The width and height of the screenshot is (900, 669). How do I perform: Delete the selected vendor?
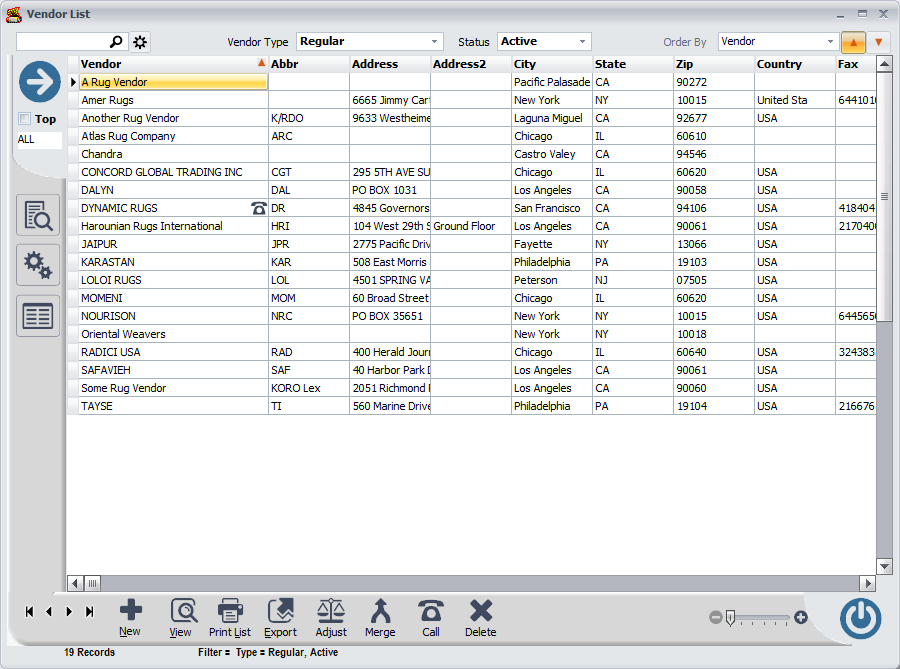(480, 618)
